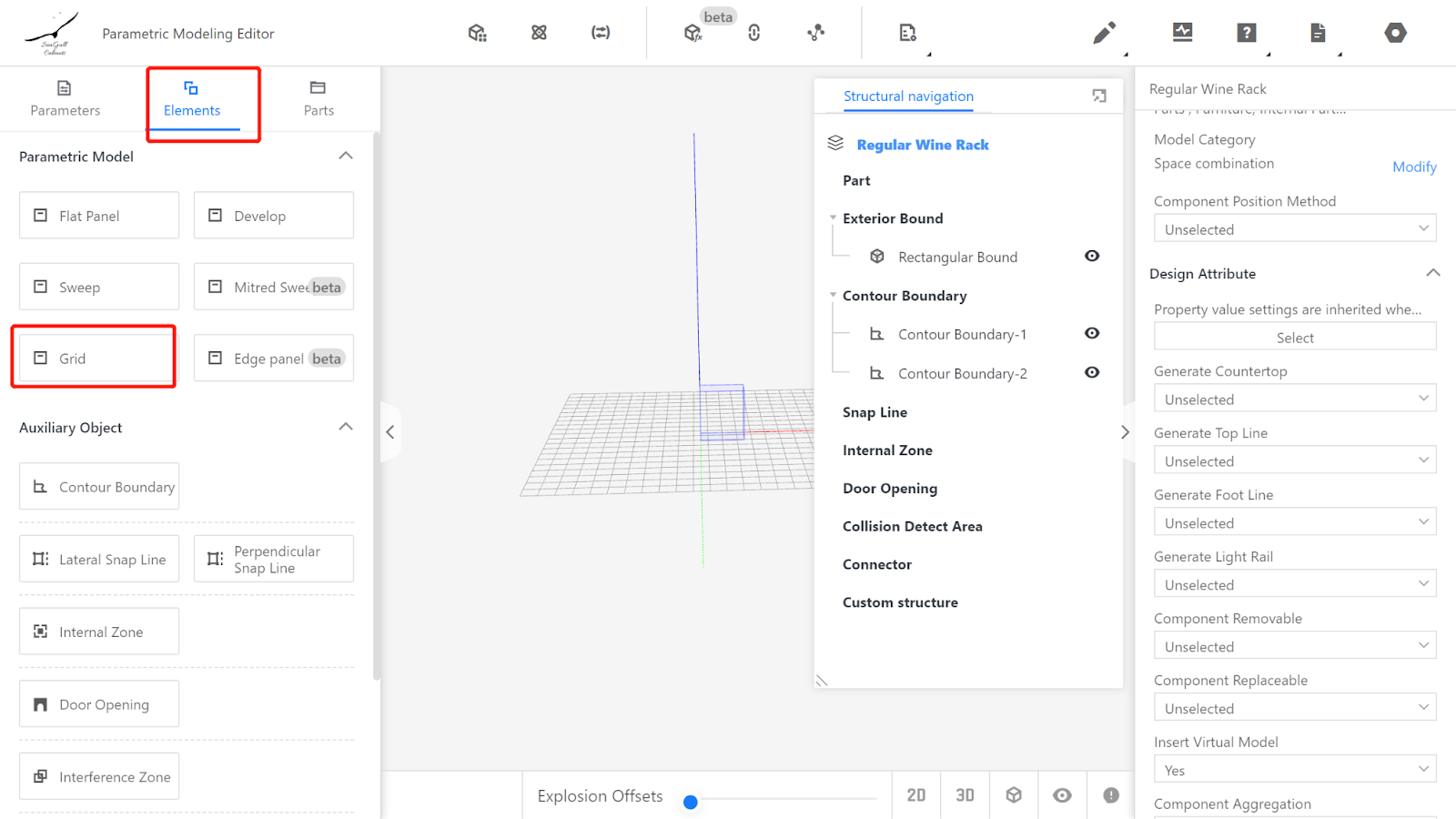Select Internal Zone in structural navigation
Screen dimensions: 1456x819
pyautogui.click(x=887, y=450)
